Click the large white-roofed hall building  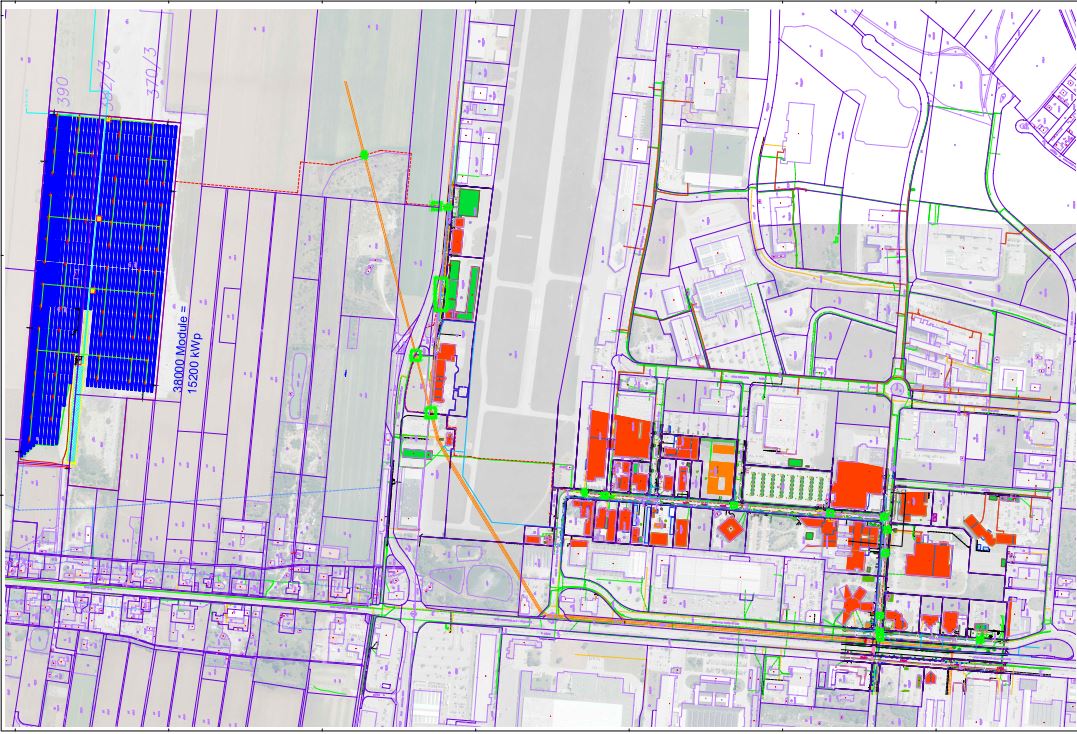tap(721, 575)
